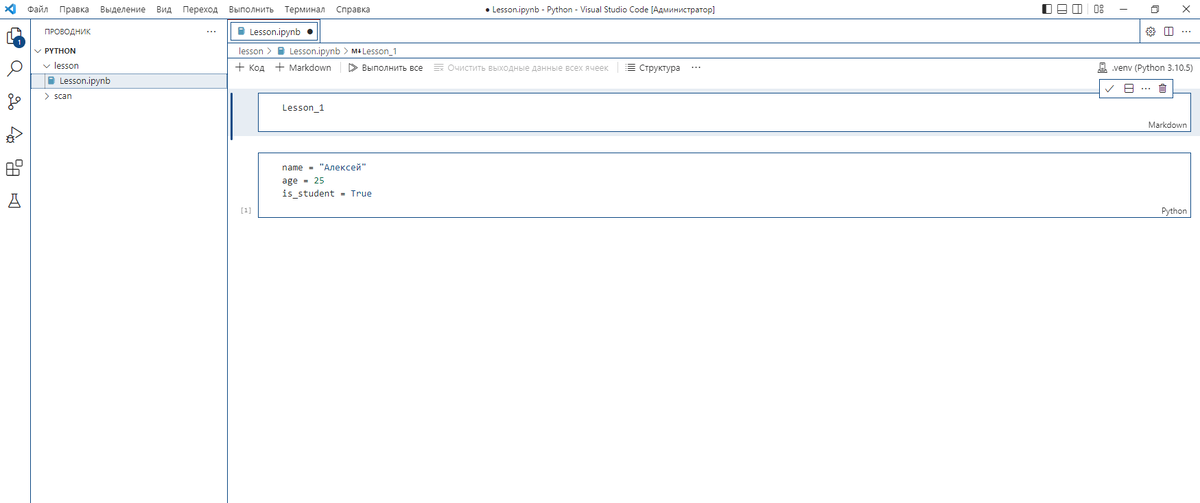Change Markdown cell language label
1200x503 pixels.
pyautogui.click(x=1167, y=125)
